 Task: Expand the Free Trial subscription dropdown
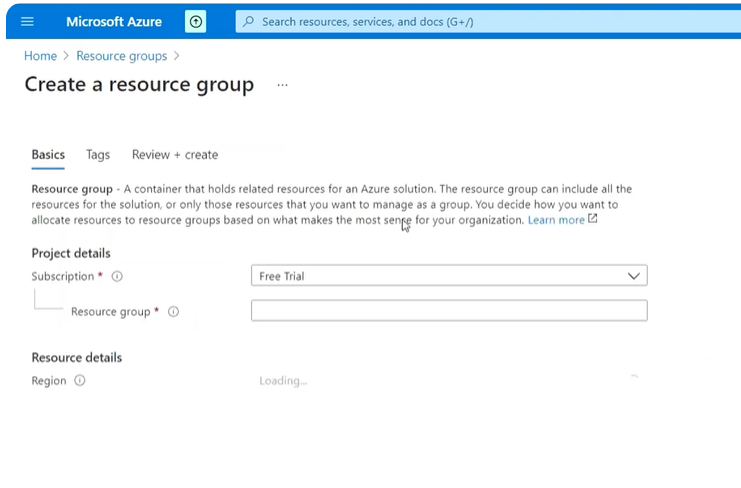coord(449,275)
